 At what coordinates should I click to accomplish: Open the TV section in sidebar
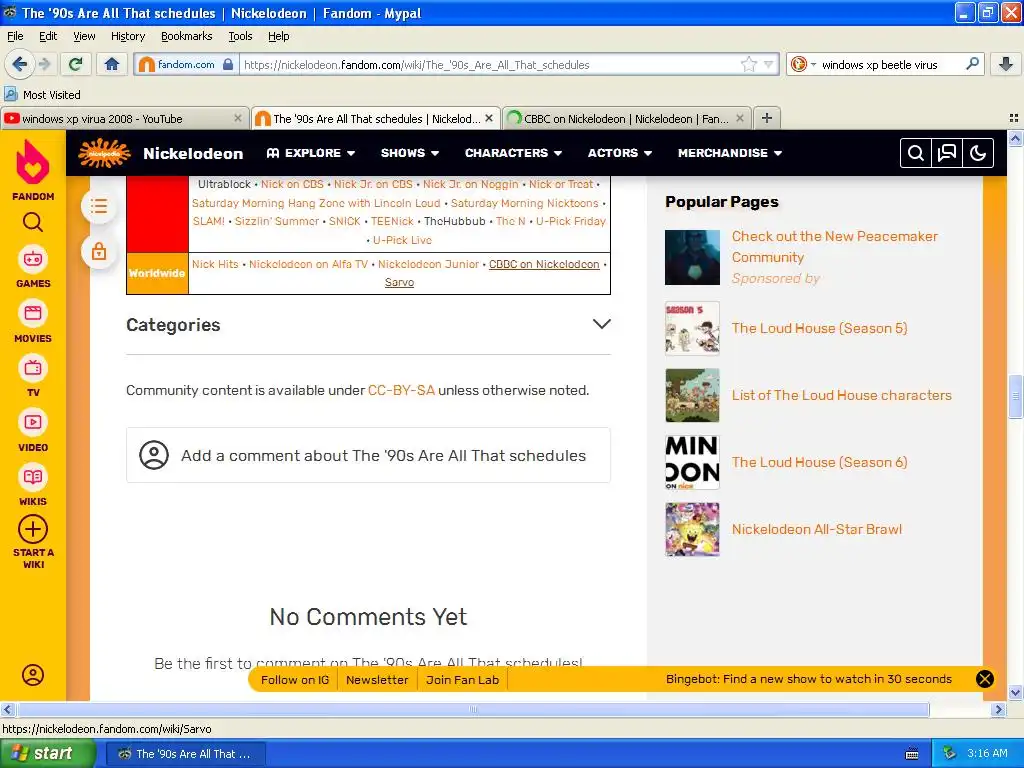[33, 376]
